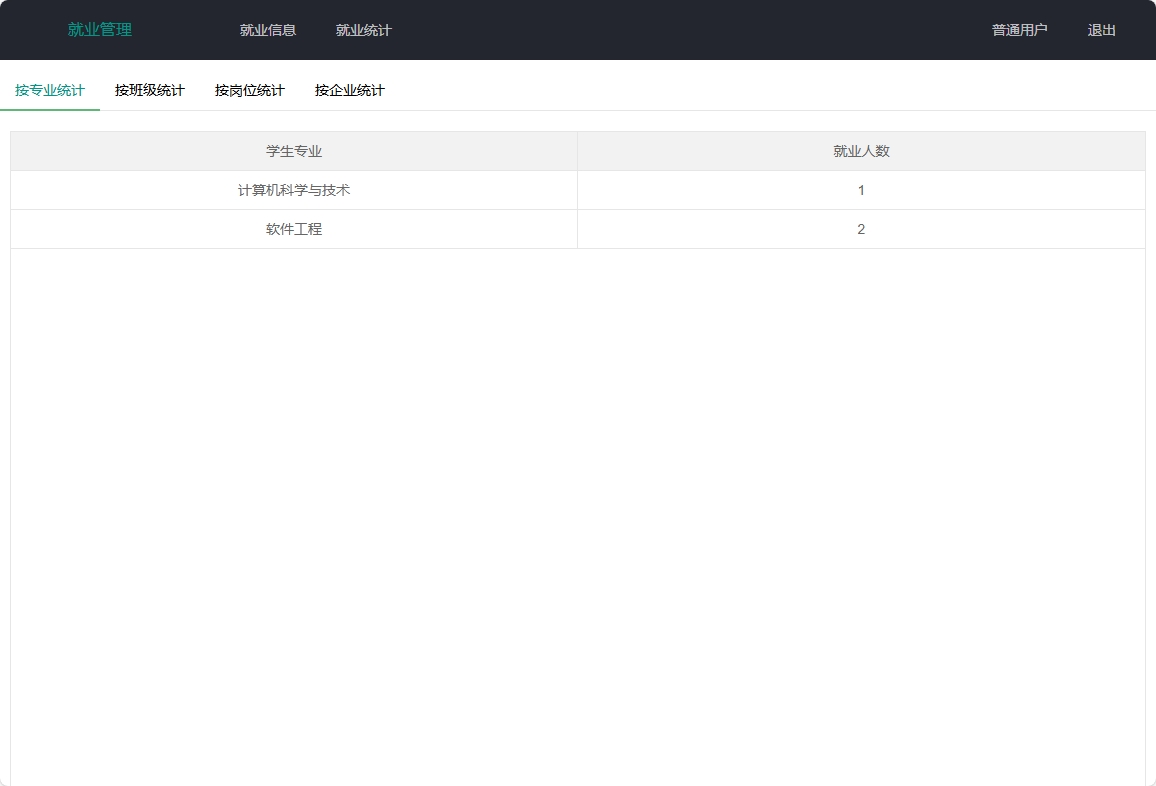The height and width of the screenshot is (786, 1156).
Task: Click the 就业管理 brand link
Action: (98, 30)
